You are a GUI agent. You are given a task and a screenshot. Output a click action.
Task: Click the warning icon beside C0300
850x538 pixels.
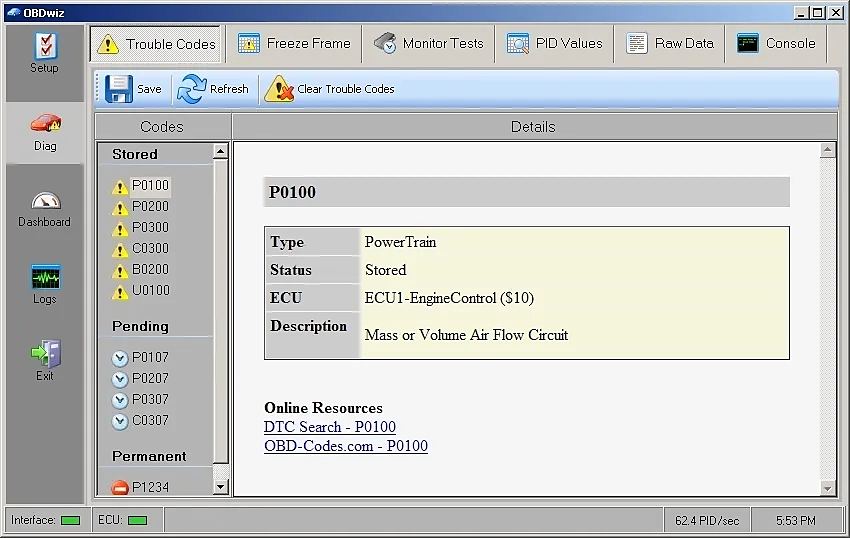coord(119,250)
